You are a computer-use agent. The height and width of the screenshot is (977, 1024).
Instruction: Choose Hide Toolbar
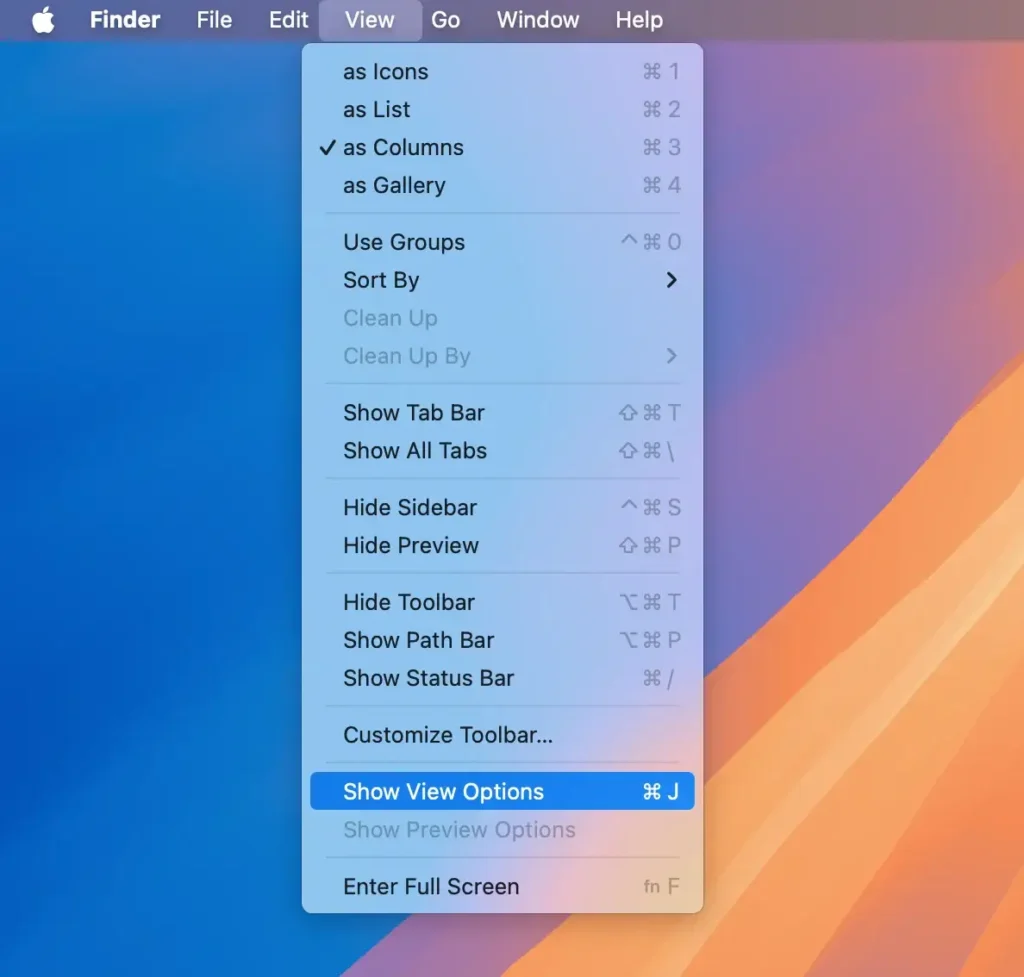pyautogui.click(x=502, y=602)
